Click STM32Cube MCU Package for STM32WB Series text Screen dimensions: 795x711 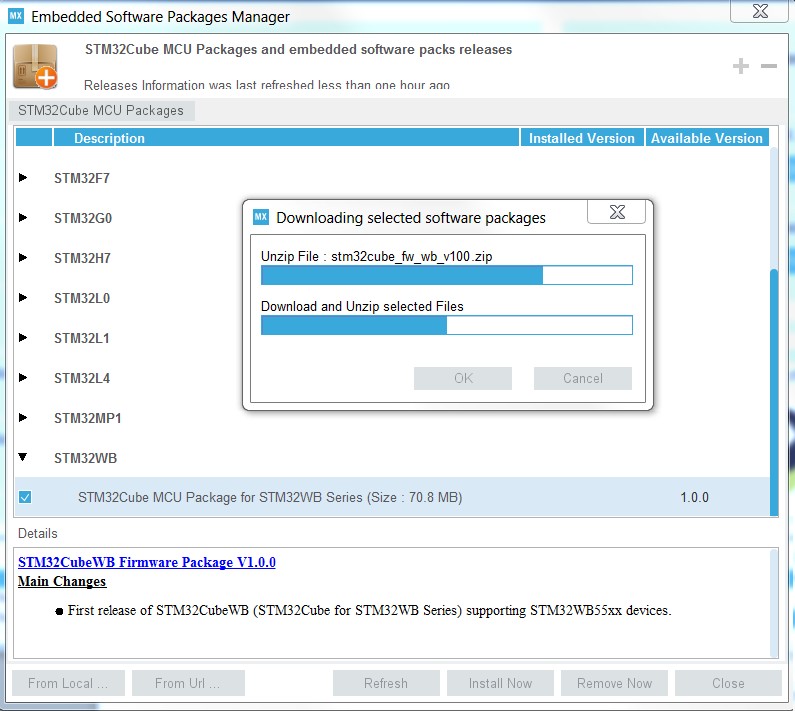point(270,497)
